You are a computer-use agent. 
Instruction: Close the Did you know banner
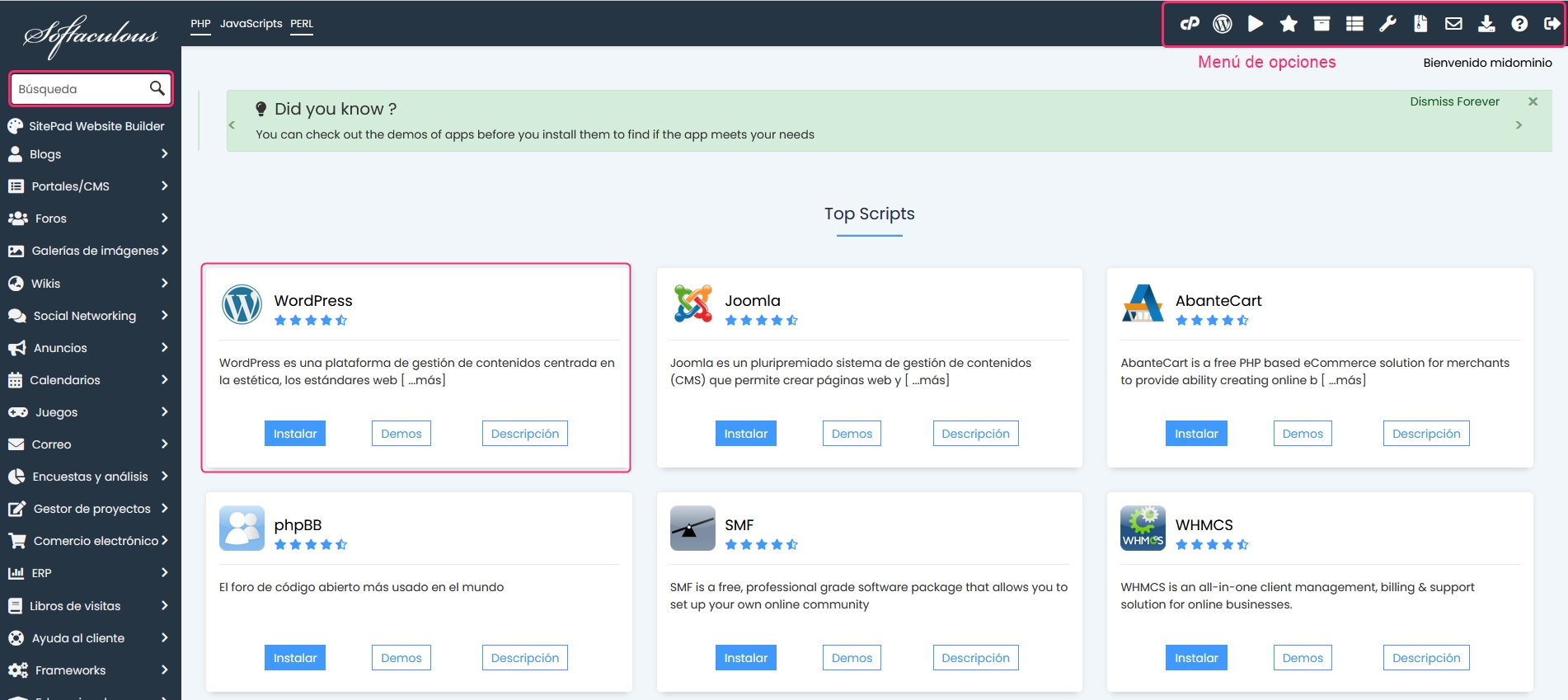click(x=1533, y=101)
